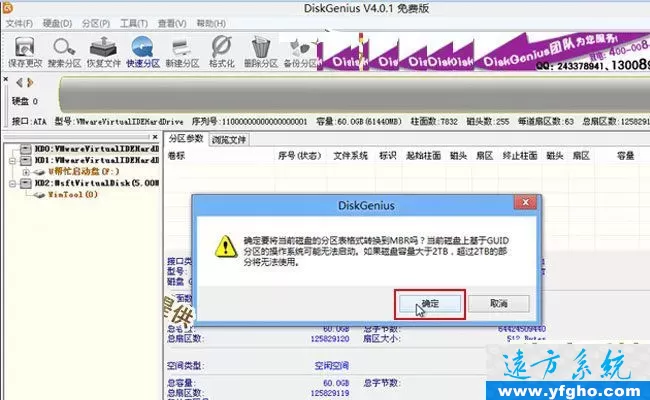Click the 容量:60.0GB(61440MB) text
The width and height of the screenshot is (650, 400).
pyautogui.click(x=359, y=121)
